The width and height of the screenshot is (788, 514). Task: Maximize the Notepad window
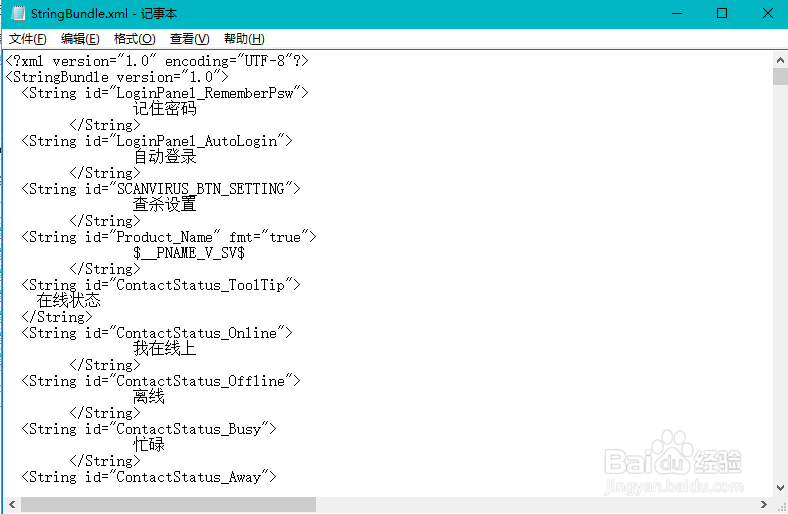[x=722, y=14]
